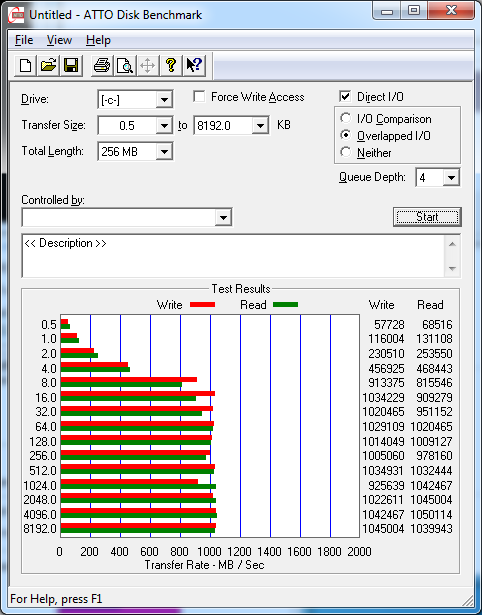Viewport: 482px width, 615px height.
Task: Activate the context help pointer icon
Action: [x=194, y=66]
